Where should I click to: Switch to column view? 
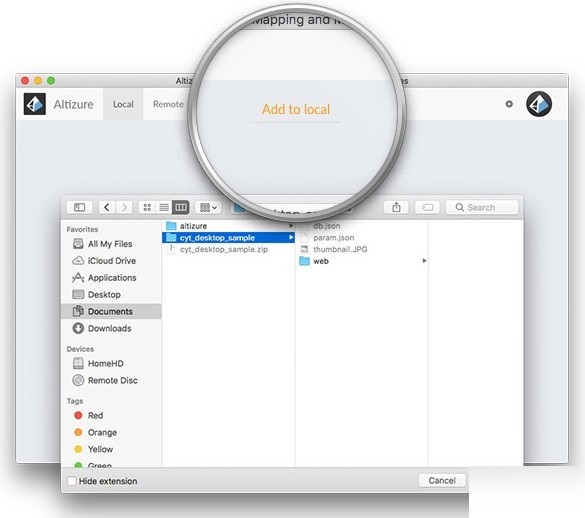pyautogui.click(x=181, y=207)
